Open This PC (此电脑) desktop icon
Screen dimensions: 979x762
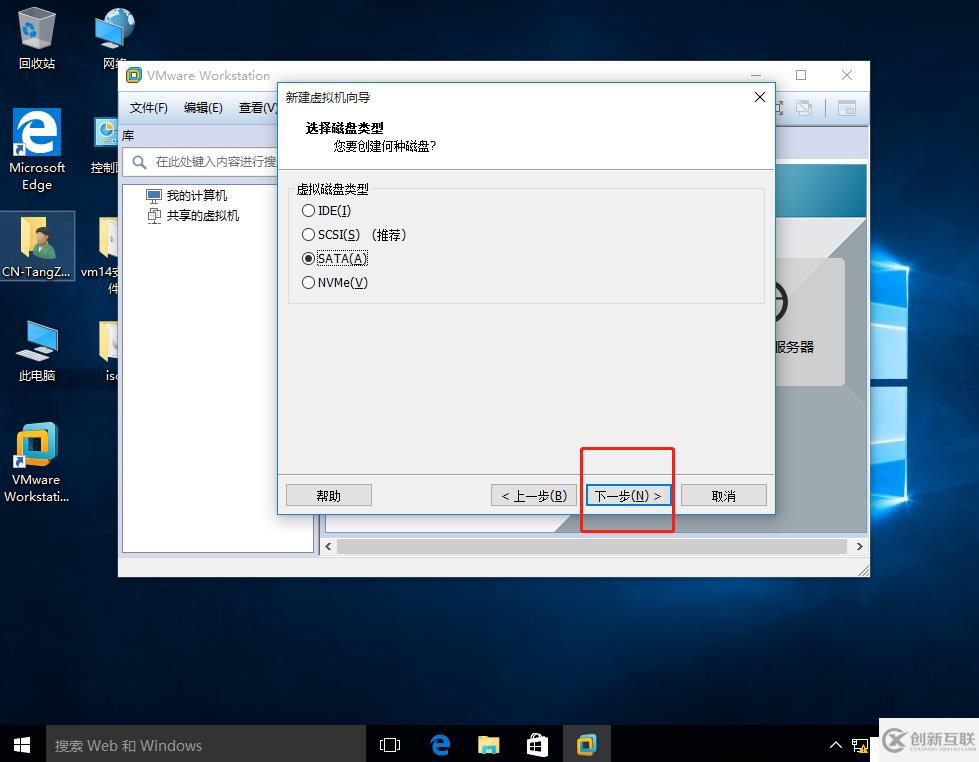tap(37, 345)
